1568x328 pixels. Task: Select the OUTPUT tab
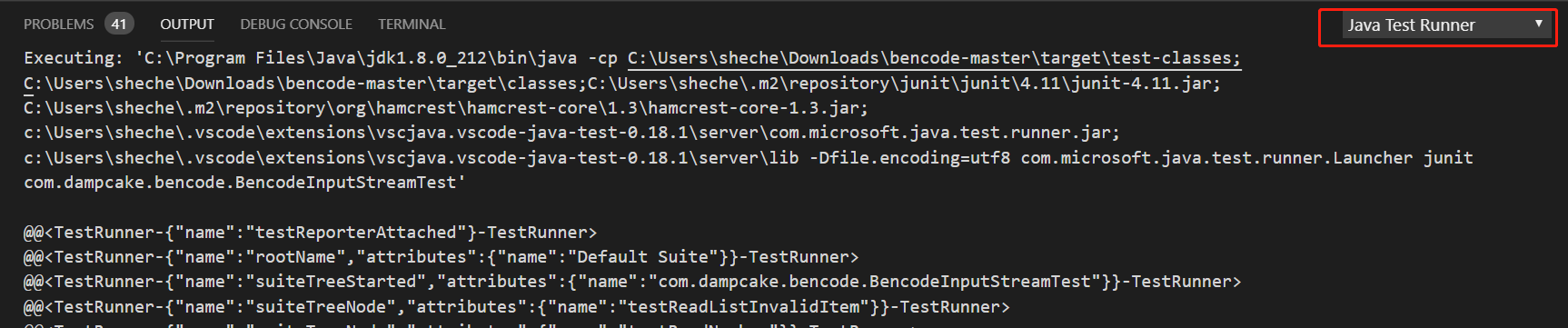[x=187, y=25]
